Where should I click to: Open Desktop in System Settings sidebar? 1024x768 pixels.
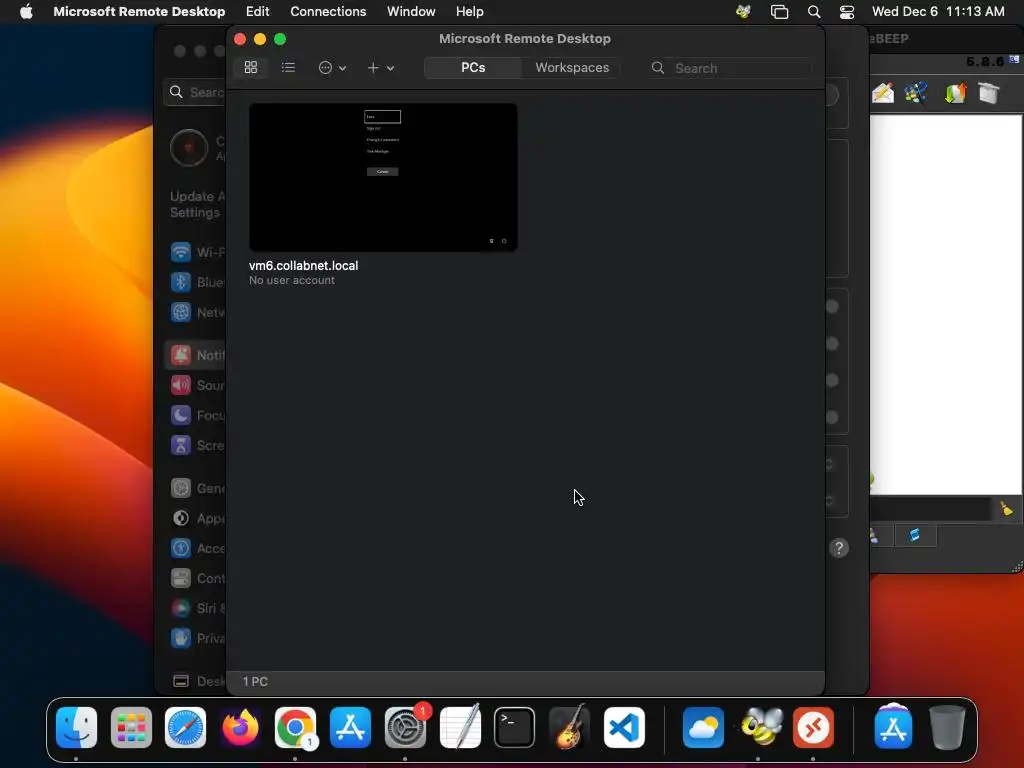[x=196, y=681]
